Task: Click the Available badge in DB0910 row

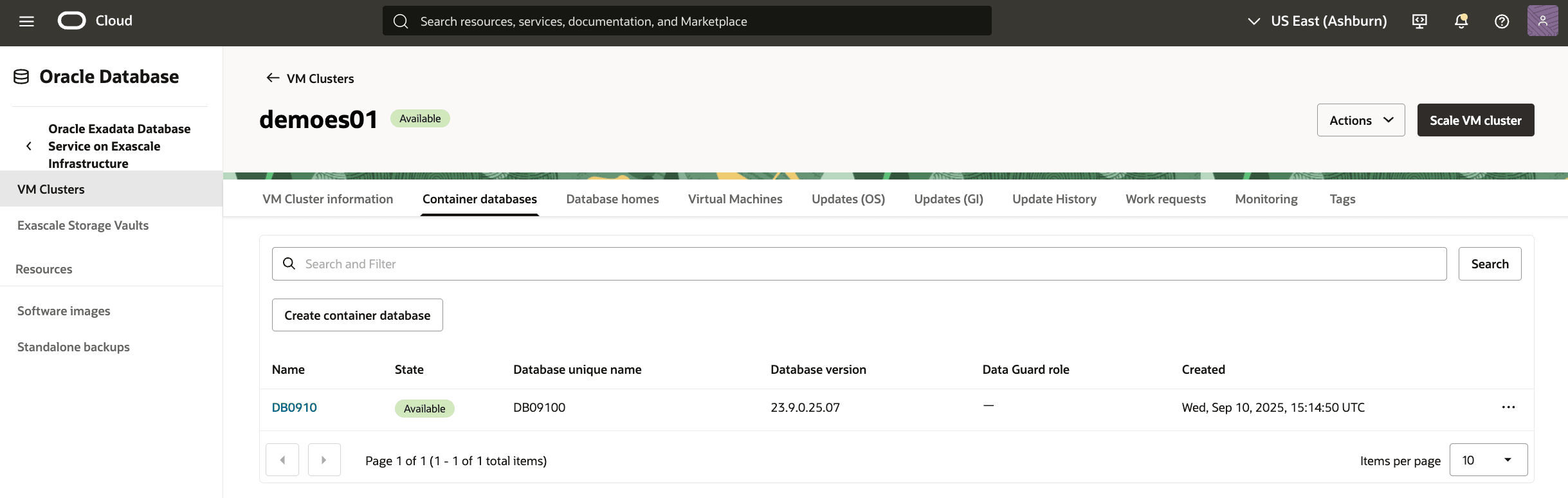Action: click(424, 409)
